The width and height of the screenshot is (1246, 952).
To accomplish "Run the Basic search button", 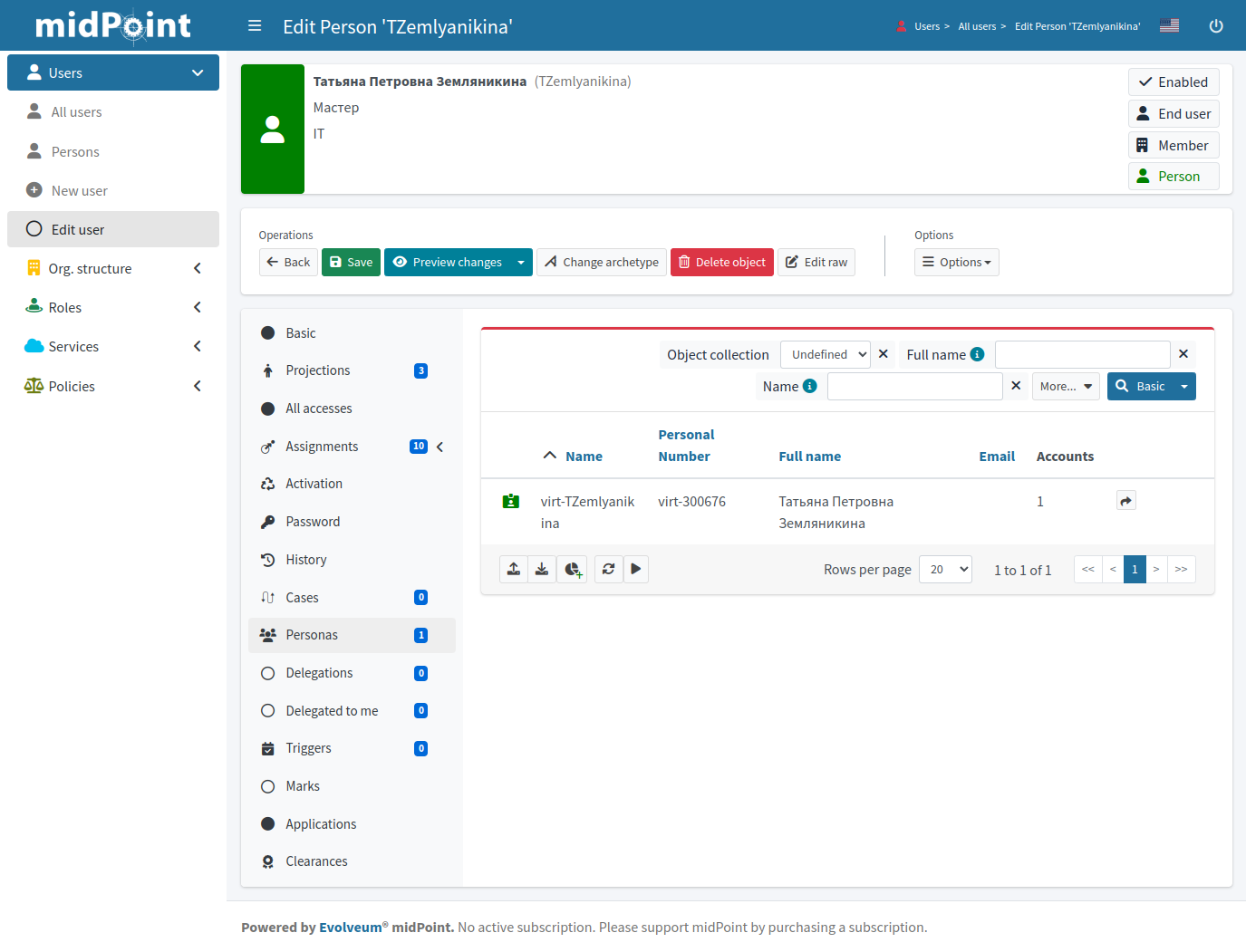I will (1140, 386).
